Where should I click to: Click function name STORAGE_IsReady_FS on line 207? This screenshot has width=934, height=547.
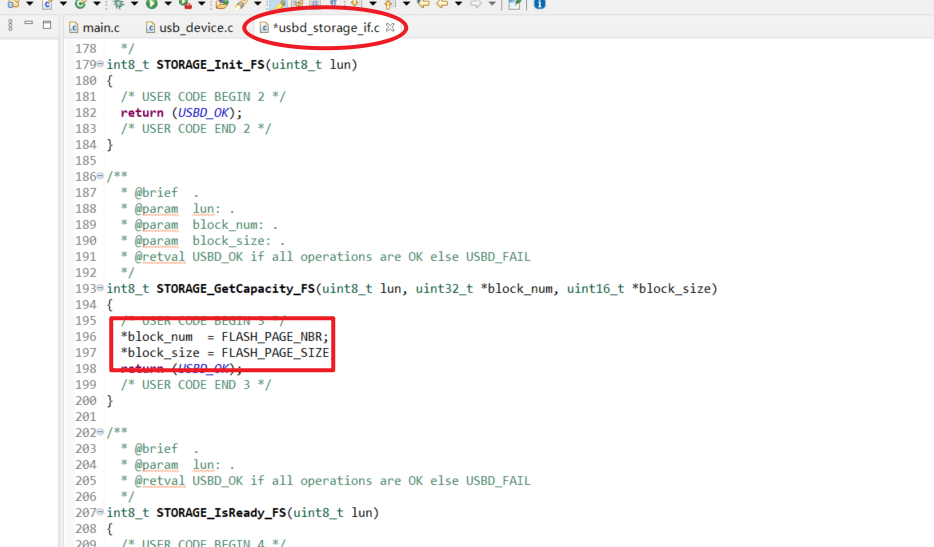tap(221, 512)
